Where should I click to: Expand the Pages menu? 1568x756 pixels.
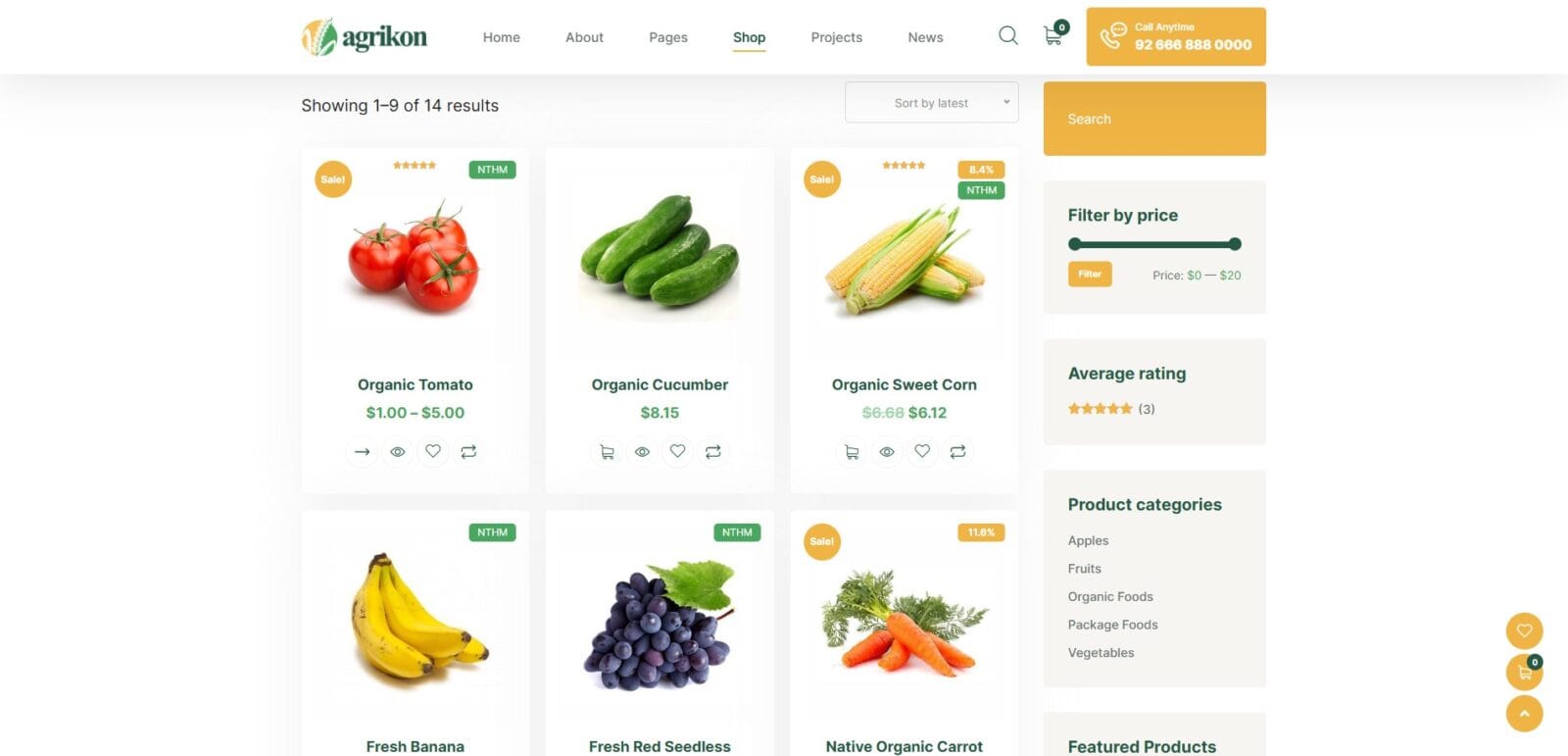click(668, 37)
